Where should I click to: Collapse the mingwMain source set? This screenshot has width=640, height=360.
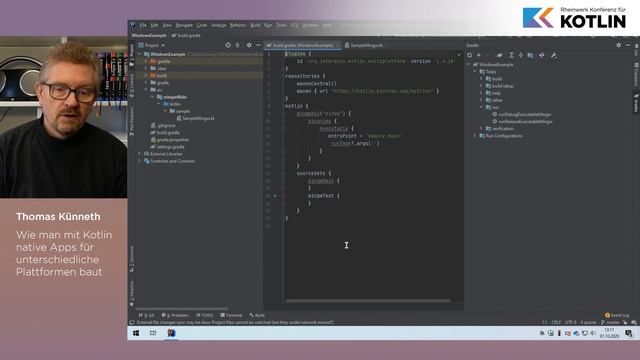pyautogui.click(x=153, y=97)
